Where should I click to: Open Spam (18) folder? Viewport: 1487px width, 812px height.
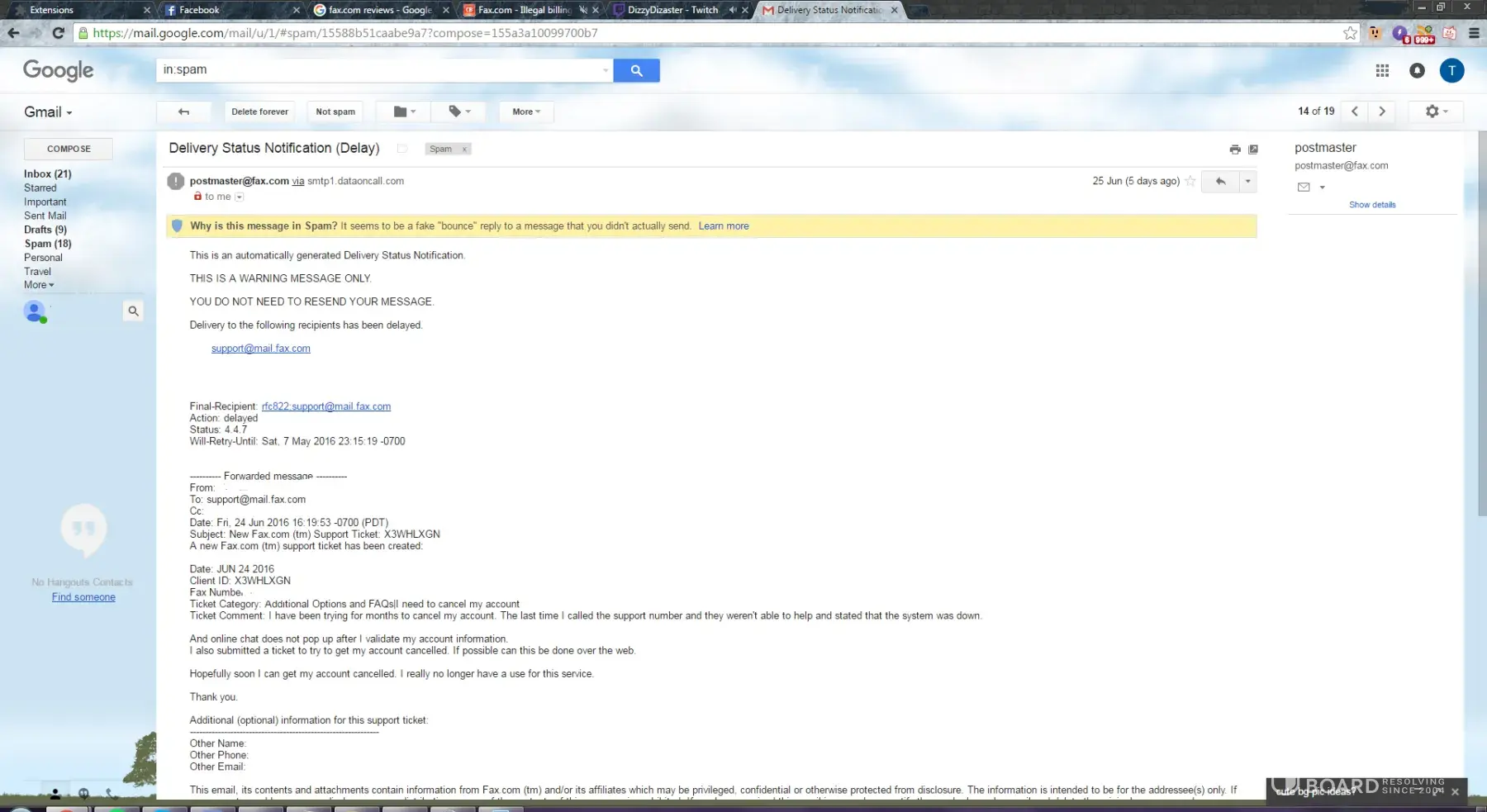pos(48,244)
